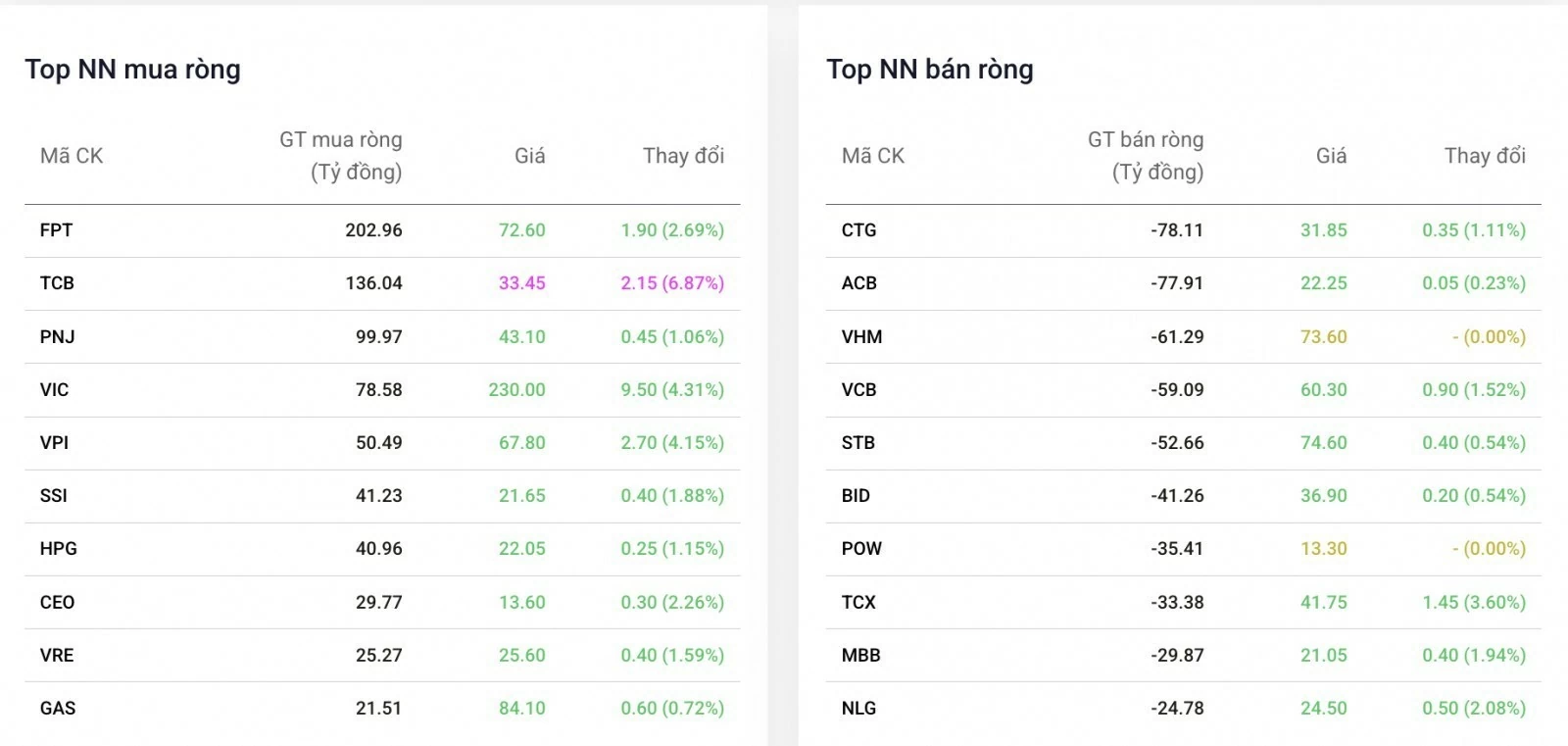The width and height of the screenshot is (1568, 746).
Task: Click MBB net-sell value -29.87
Action: 1177,656
